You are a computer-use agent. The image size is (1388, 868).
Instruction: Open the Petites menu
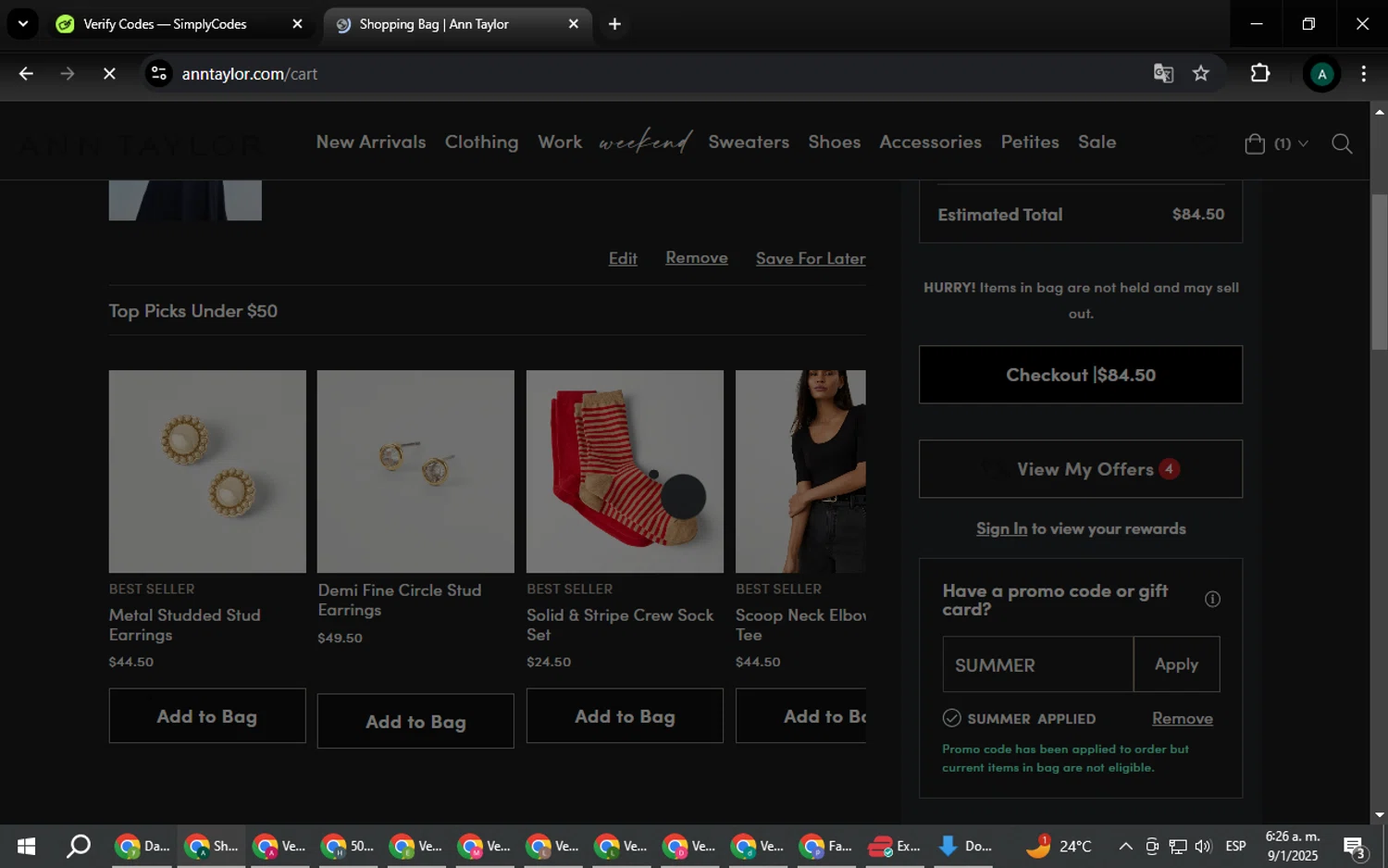point(1030,142)
